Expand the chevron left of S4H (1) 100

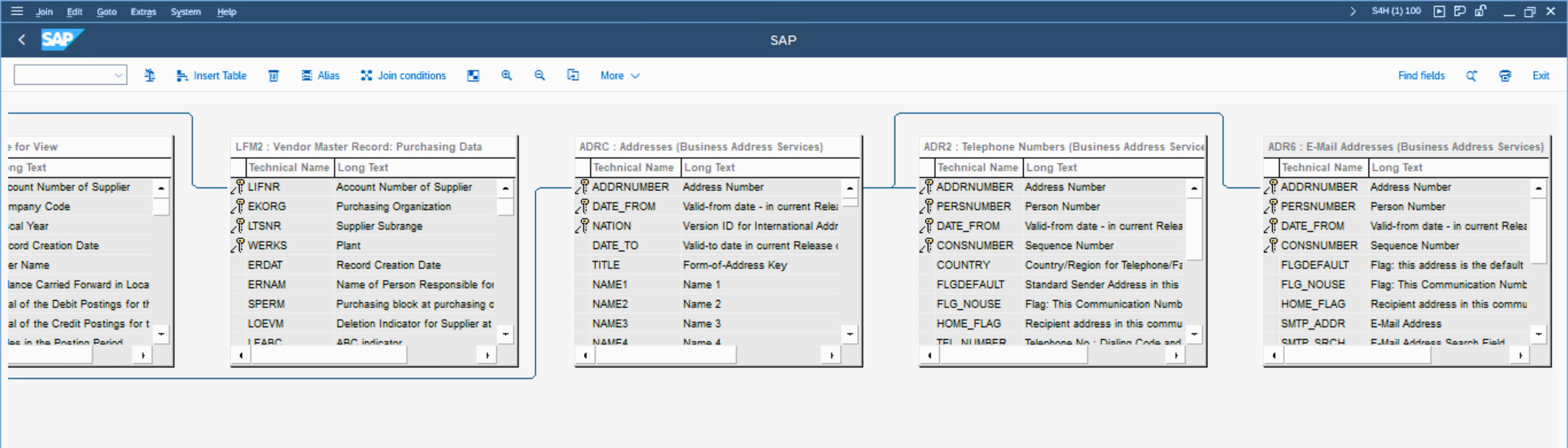pyautogui.click(x=1353, y=11)
